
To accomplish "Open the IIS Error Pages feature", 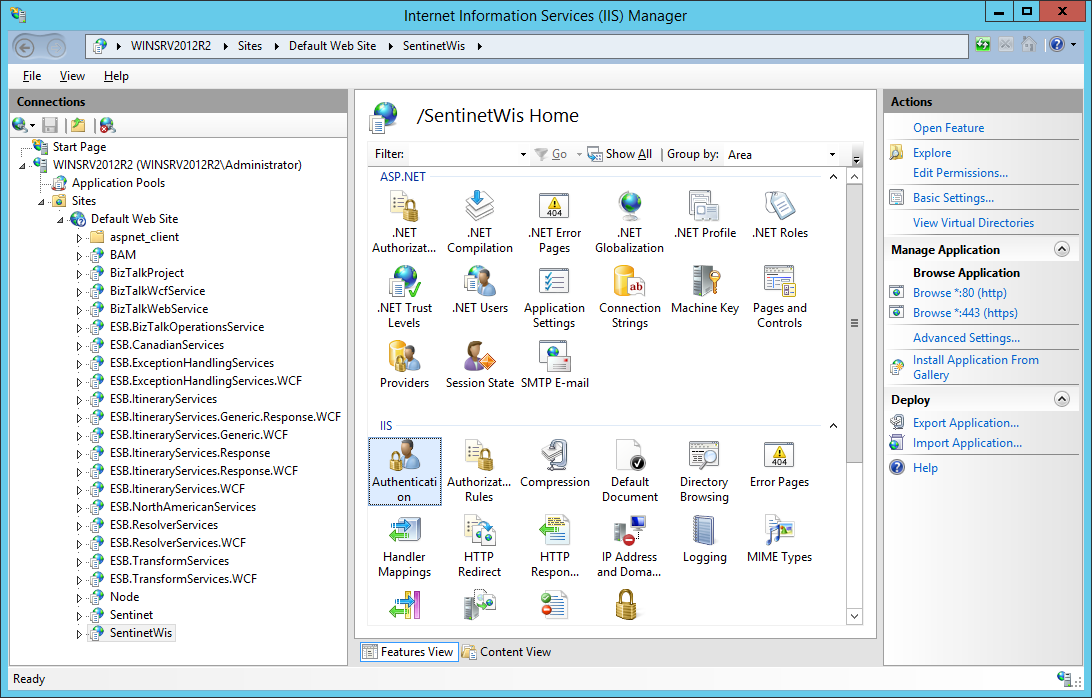I will click(x=780, y=464).
